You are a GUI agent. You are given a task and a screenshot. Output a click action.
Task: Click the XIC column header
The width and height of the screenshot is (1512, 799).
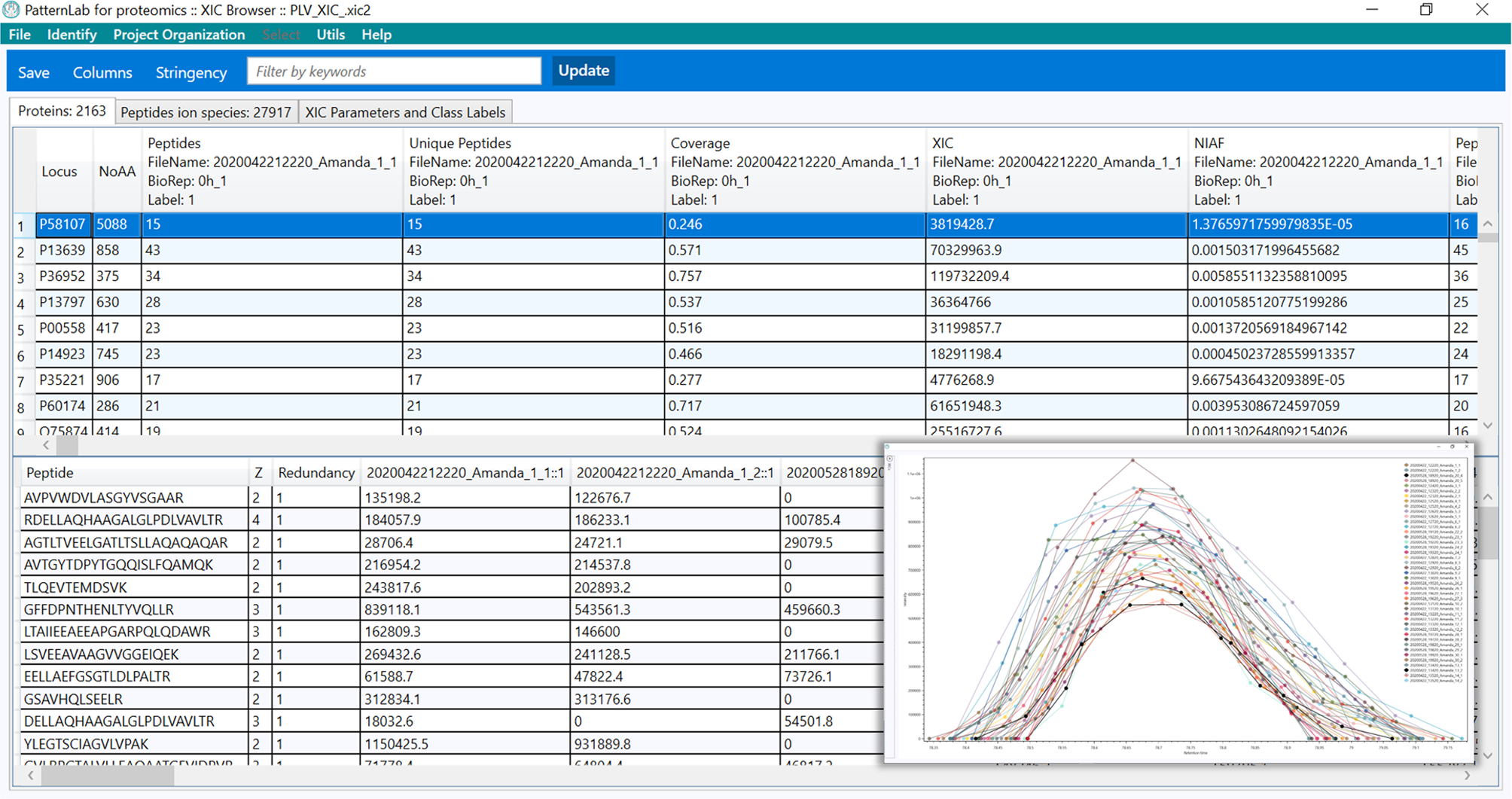coord(1056,172)
